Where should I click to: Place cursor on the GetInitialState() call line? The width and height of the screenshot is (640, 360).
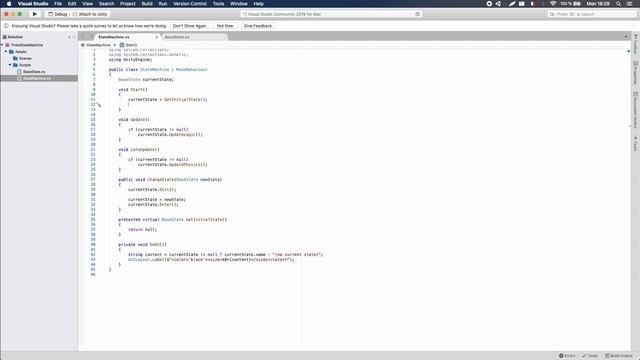coord(168,100)
